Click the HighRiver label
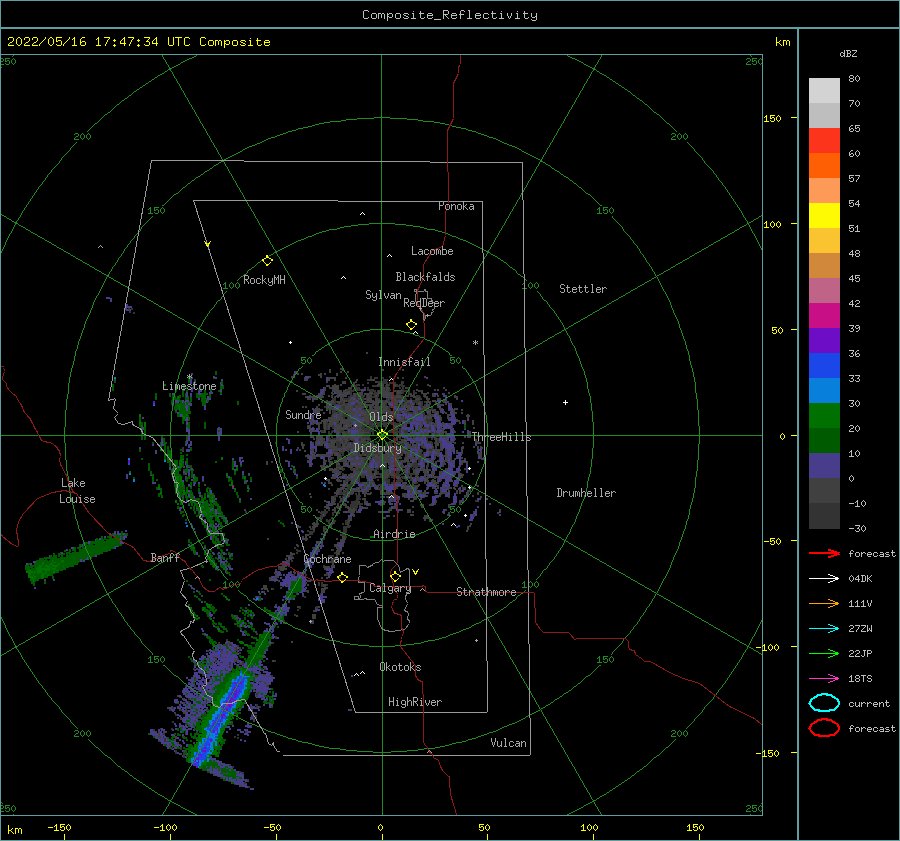Image resolution: width=900 pixels, height=841 pixels. click(x=415, y=702)
